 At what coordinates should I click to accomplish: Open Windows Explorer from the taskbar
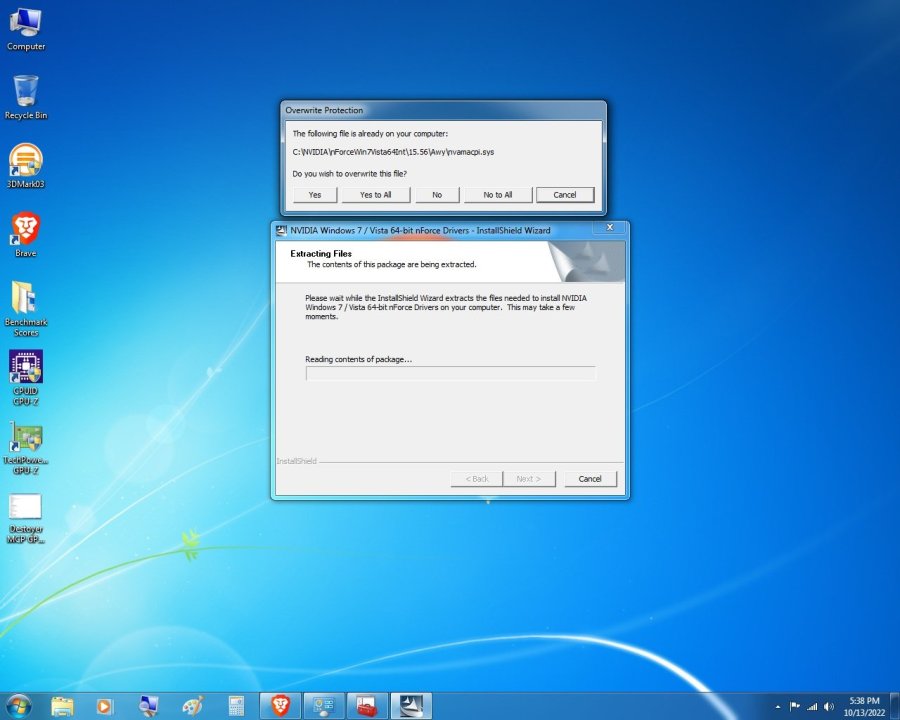click(61, 706)
